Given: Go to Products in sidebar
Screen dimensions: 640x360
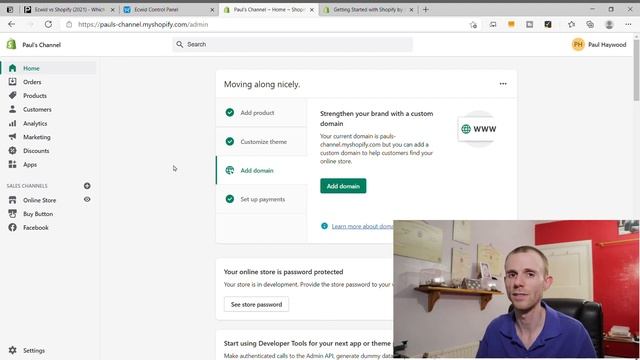Looking at the screenshot, I should point(35,96).
